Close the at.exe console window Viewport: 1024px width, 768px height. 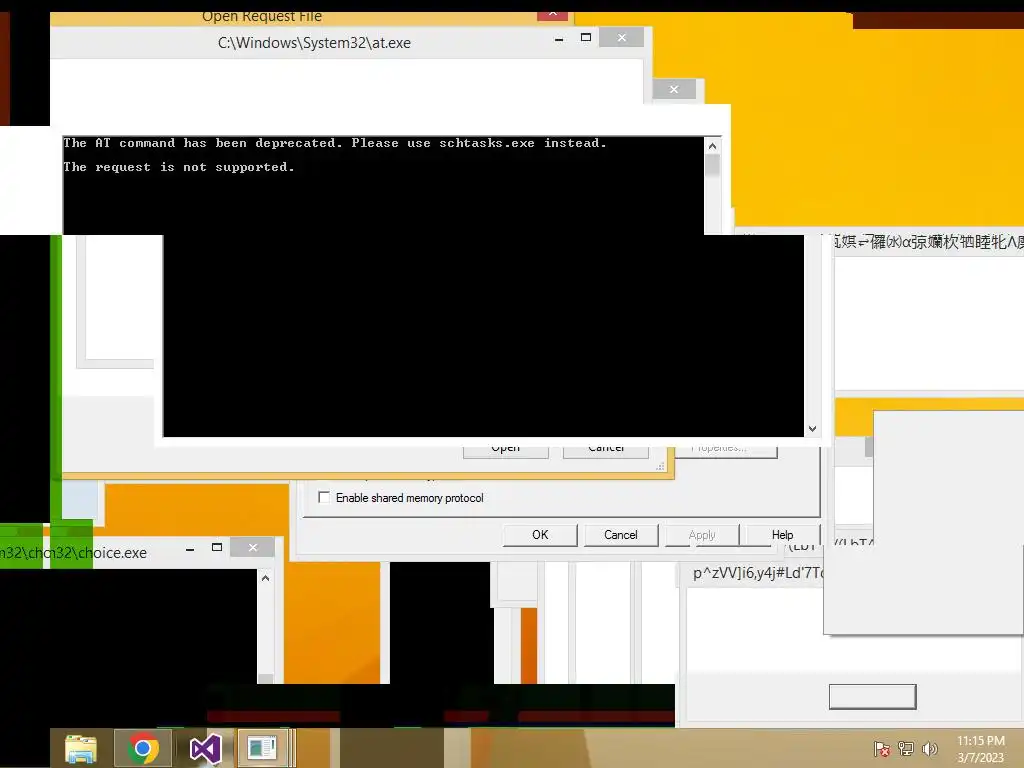coord(622,37)
